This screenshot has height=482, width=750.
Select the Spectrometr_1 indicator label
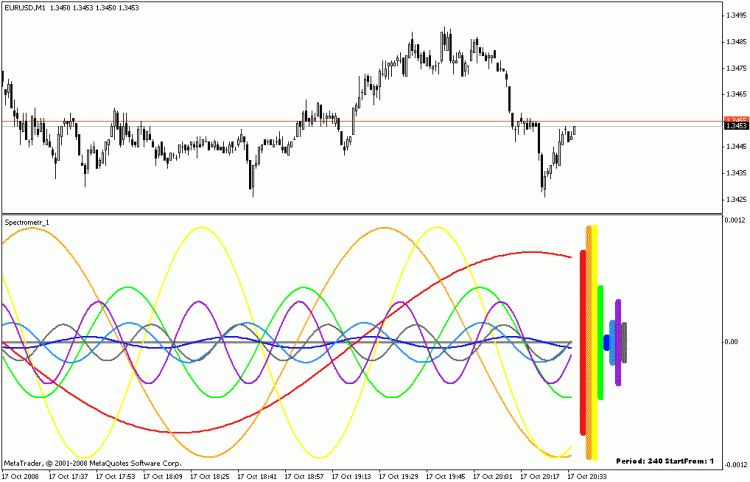click(x=27, y=222)
